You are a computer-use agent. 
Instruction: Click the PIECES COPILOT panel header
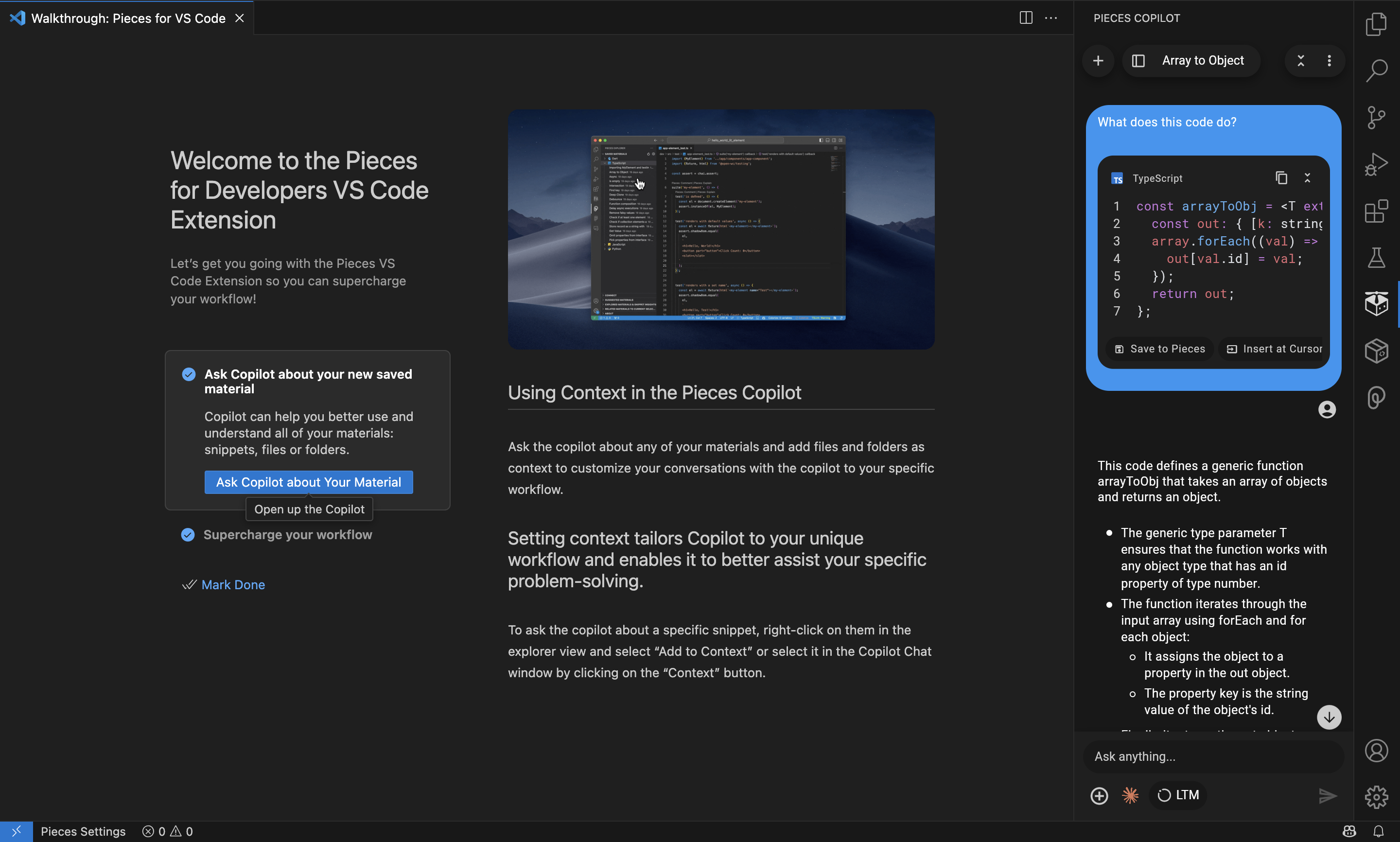coord(1136,18)
